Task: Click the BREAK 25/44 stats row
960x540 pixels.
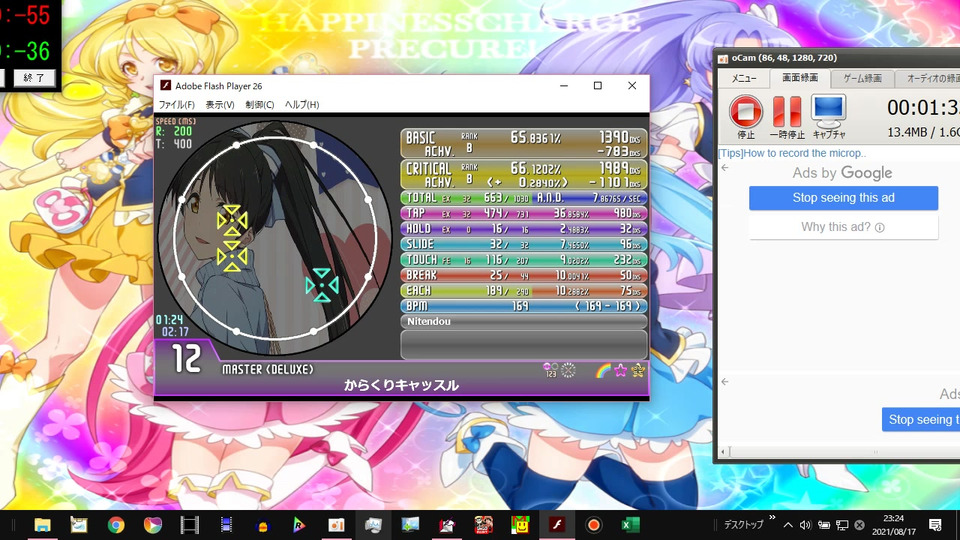Action: [x=524, y=275]
